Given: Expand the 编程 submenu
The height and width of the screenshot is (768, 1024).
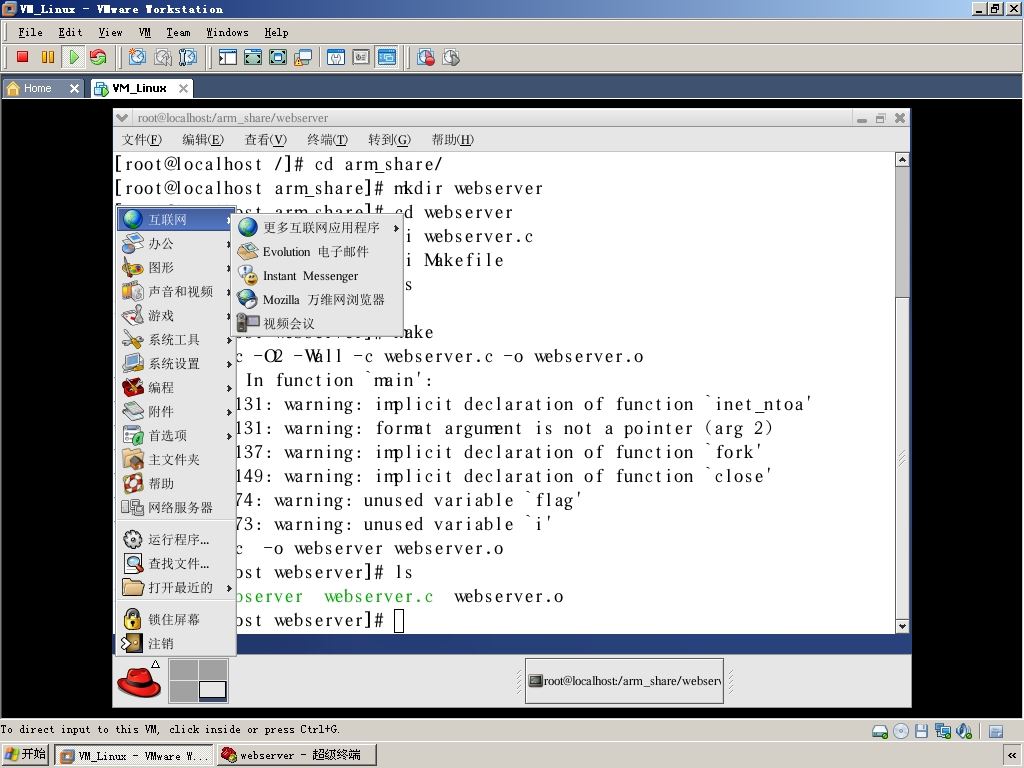Looking at the screenshot, I should pyautogui.click(x=176, y=387).
